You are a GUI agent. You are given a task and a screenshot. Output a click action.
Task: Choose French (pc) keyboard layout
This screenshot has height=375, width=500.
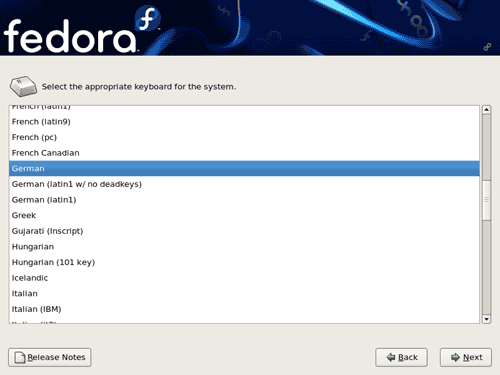click(244, 137)
